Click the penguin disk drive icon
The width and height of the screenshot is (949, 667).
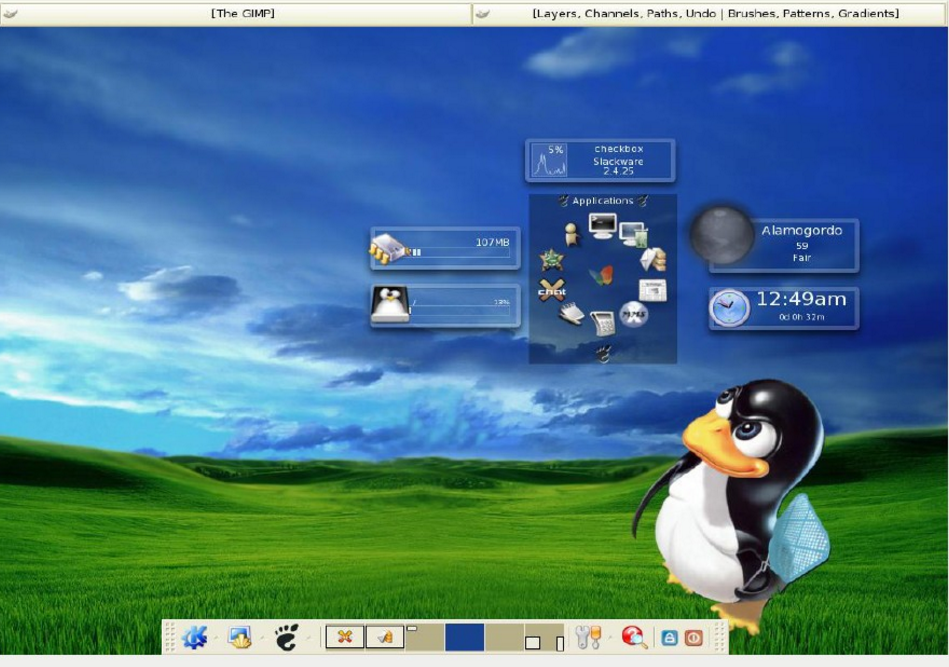[x=390, y=304]
